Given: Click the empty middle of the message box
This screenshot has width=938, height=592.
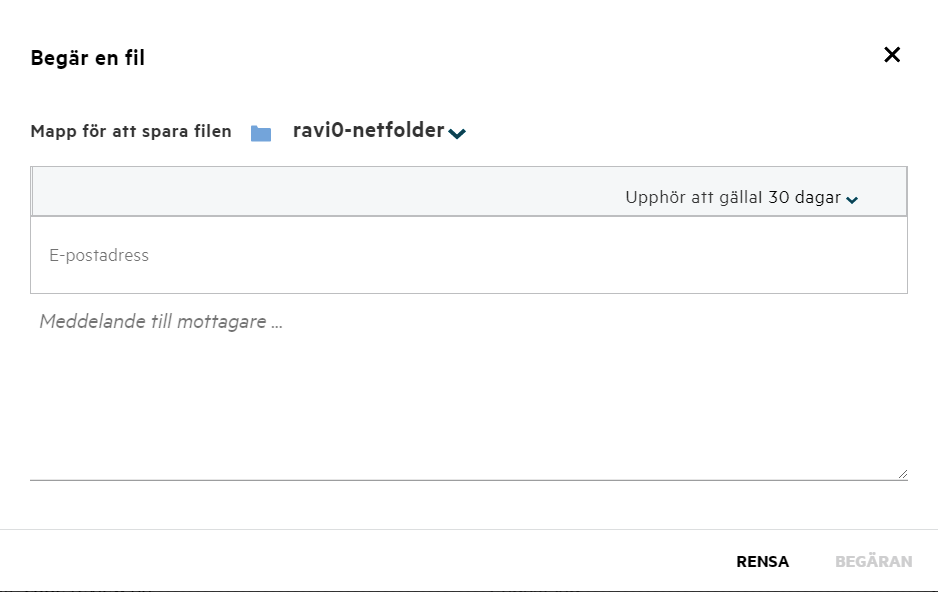Looking at the screenshot, I should (x=468, y=400).
